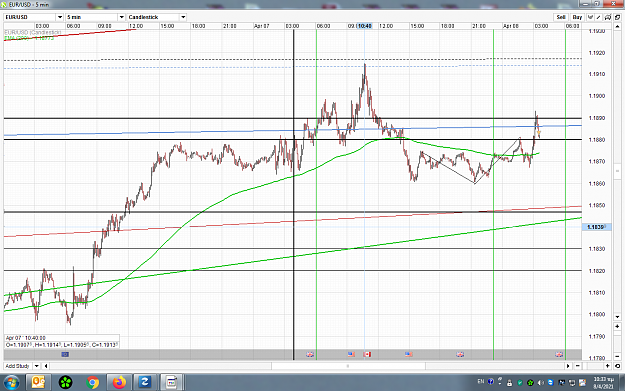
Task: Click the blue help icon in system tray
Action: 491,381
